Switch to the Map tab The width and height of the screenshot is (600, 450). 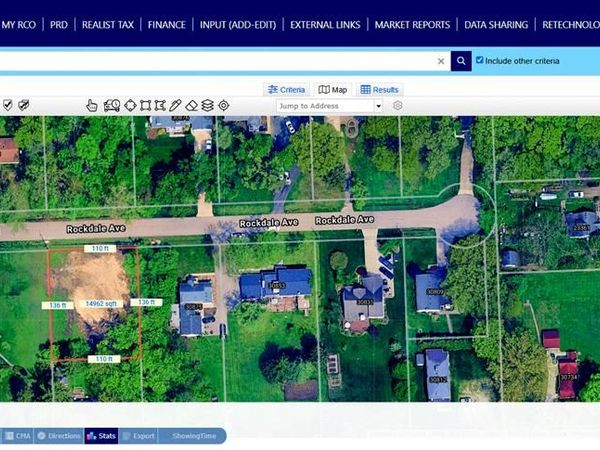click(333, 90)
